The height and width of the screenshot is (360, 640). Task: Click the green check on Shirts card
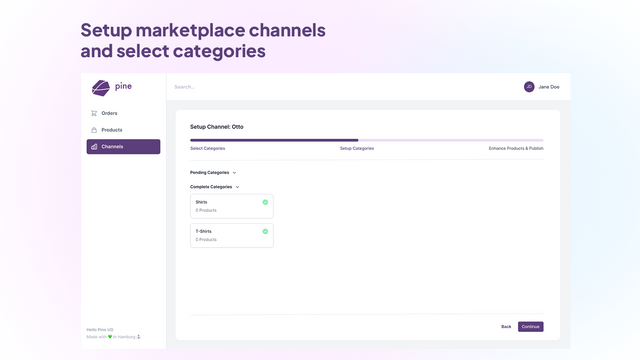[265, 202]
